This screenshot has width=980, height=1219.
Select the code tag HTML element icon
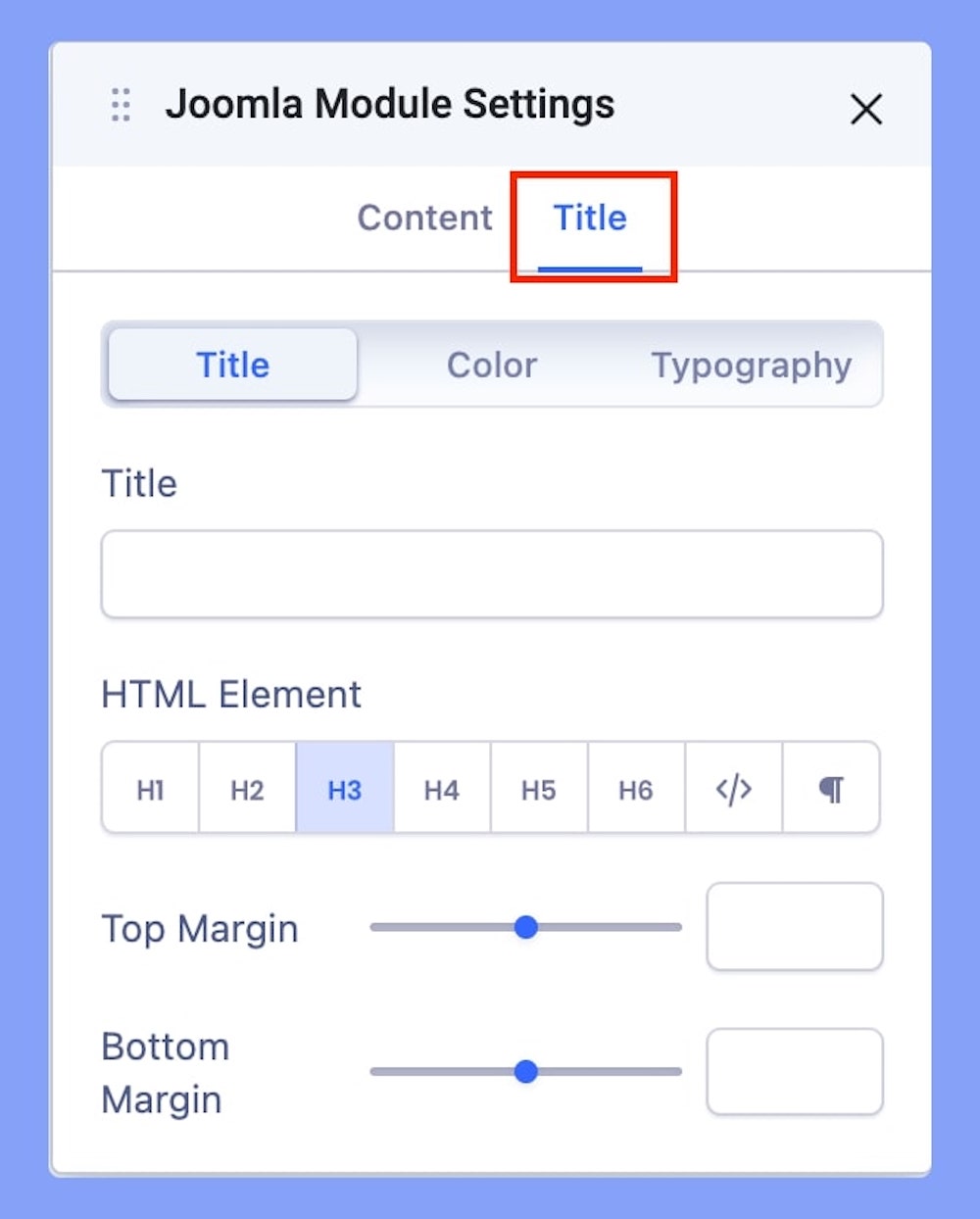tap(734, 789)
